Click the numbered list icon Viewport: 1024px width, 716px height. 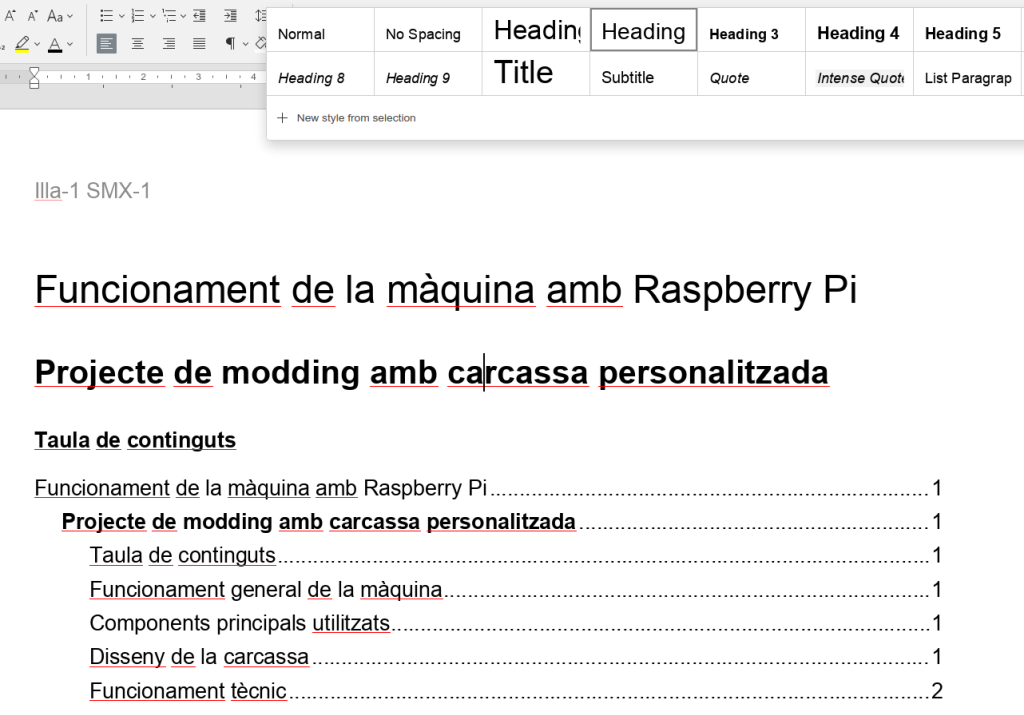(x=137, y=16)
